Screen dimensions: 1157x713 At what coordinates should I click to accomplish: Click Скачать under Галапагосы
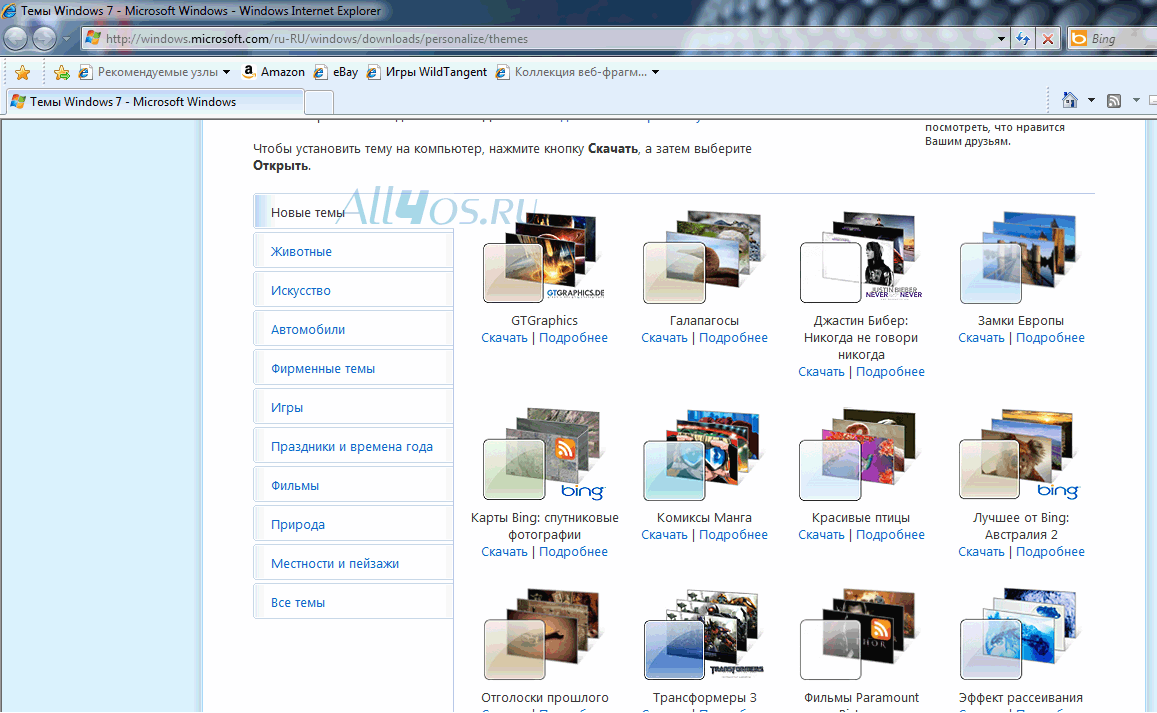(664, 338)
